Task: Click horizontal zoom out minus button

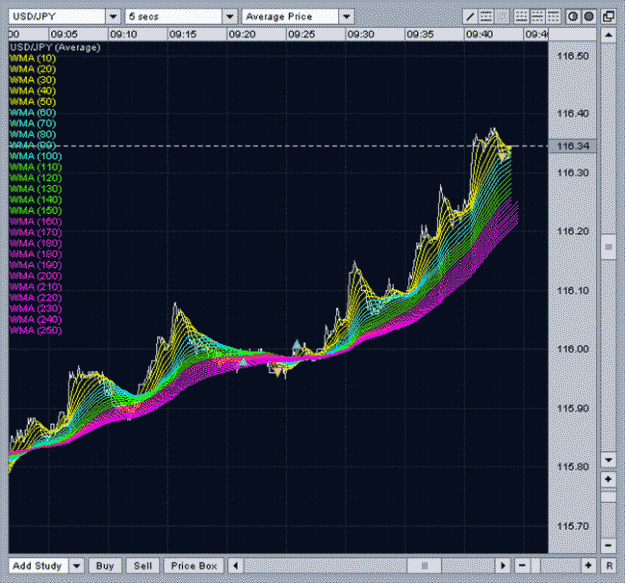Action: pyautogui.click(x=522, y=566)
